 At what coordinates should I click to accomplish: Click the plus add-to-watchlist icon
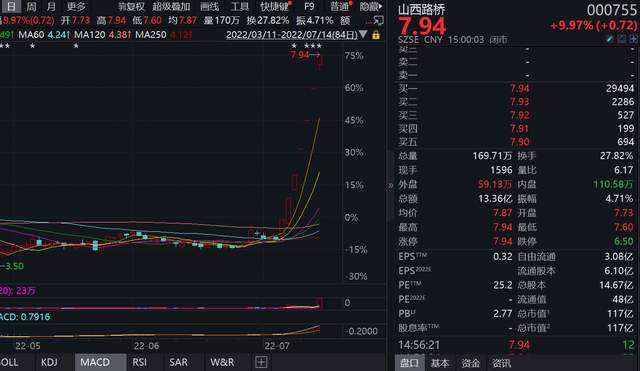click(633, 39)
